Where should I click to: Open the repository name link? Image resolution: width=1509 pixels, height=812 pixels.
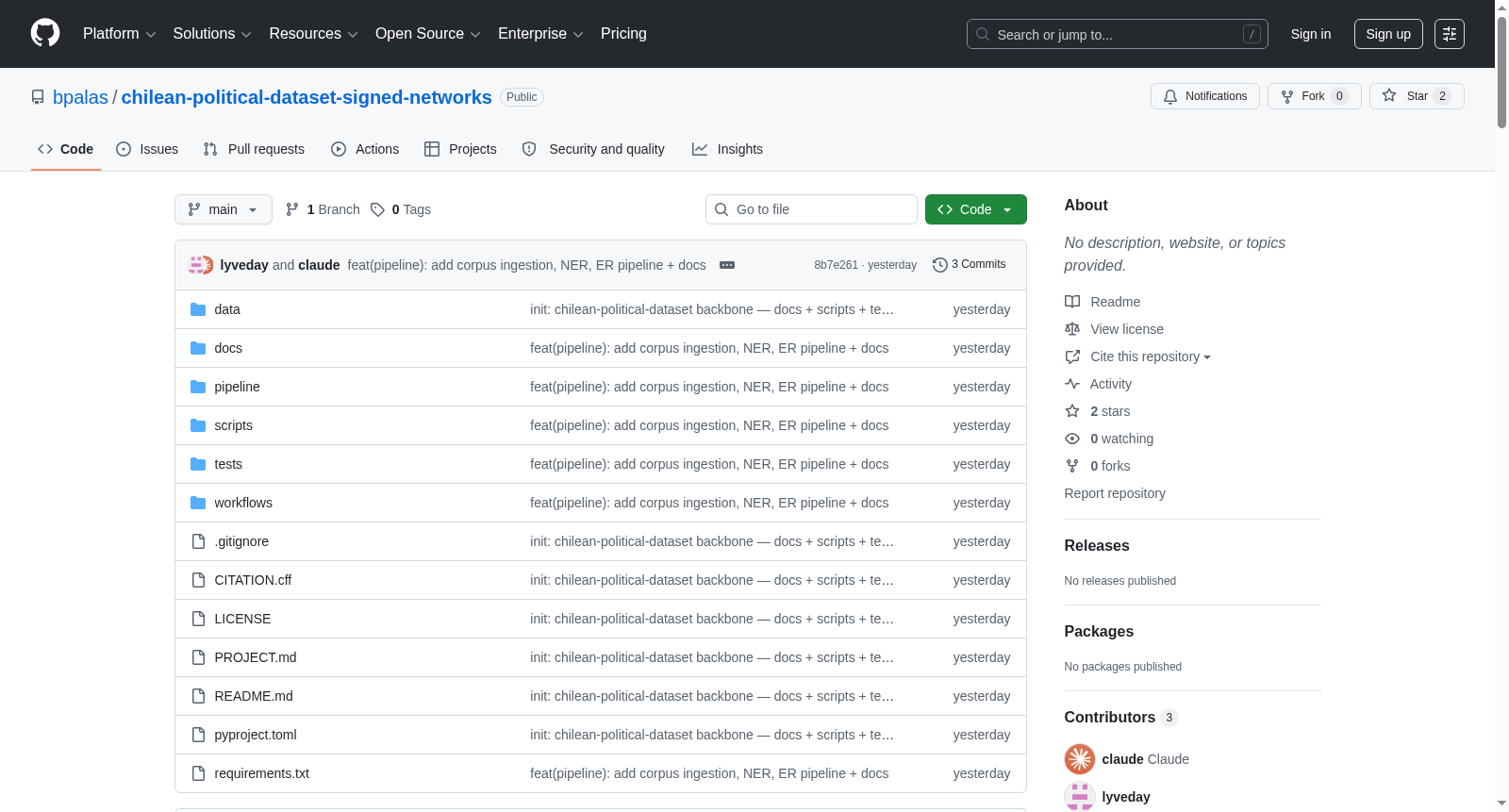(x=307, y=97)
